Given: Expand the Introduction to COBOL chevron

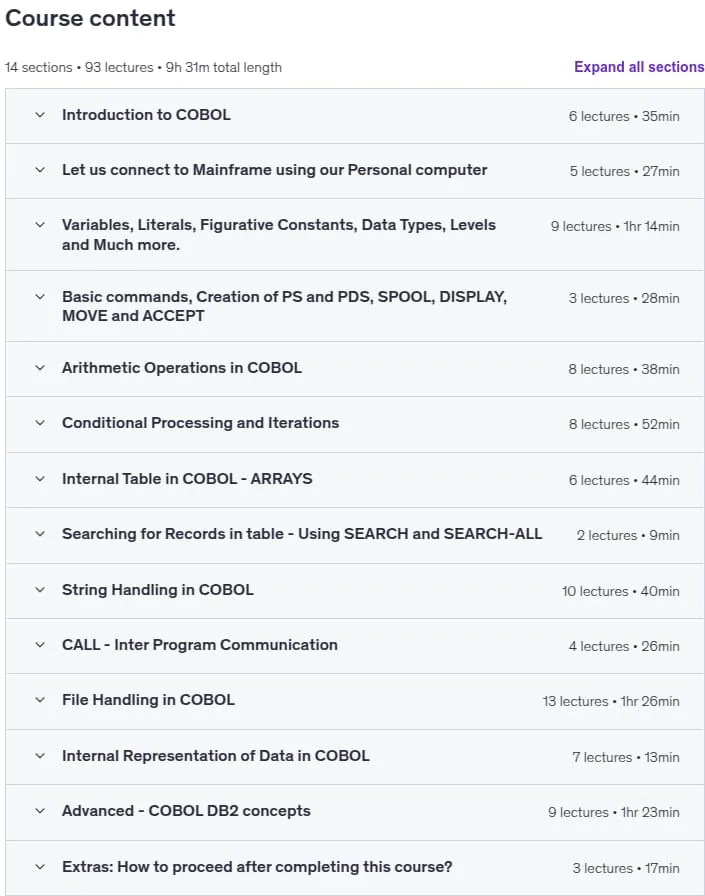Looking at the screenshot, I should [40, 115].
